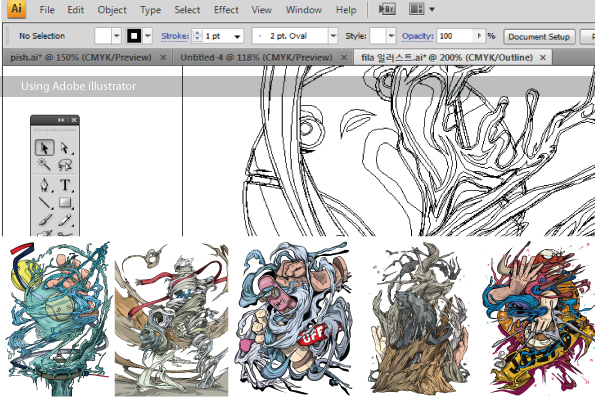Expand the graphic Style dropdown arrow
Screen dimensions: 595x403
[392, 36]
